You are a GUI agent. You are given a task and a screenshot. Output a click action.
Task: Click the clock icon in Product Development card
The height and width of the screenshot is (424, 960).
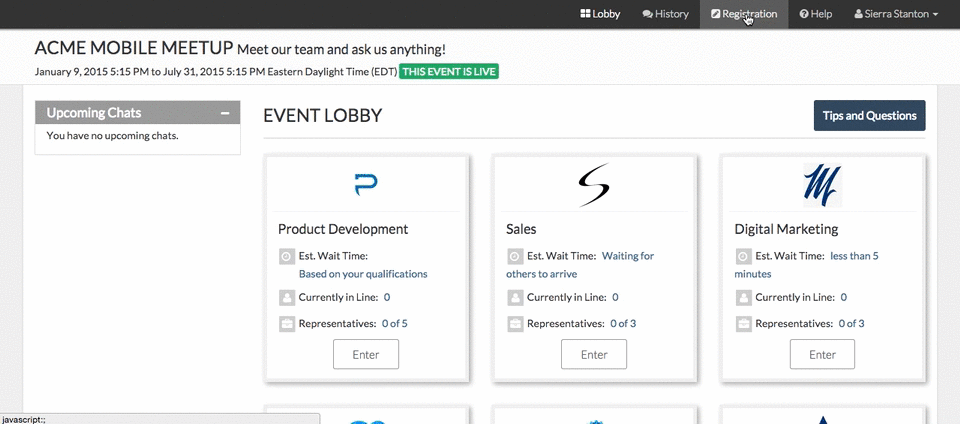tap(287, 256)
